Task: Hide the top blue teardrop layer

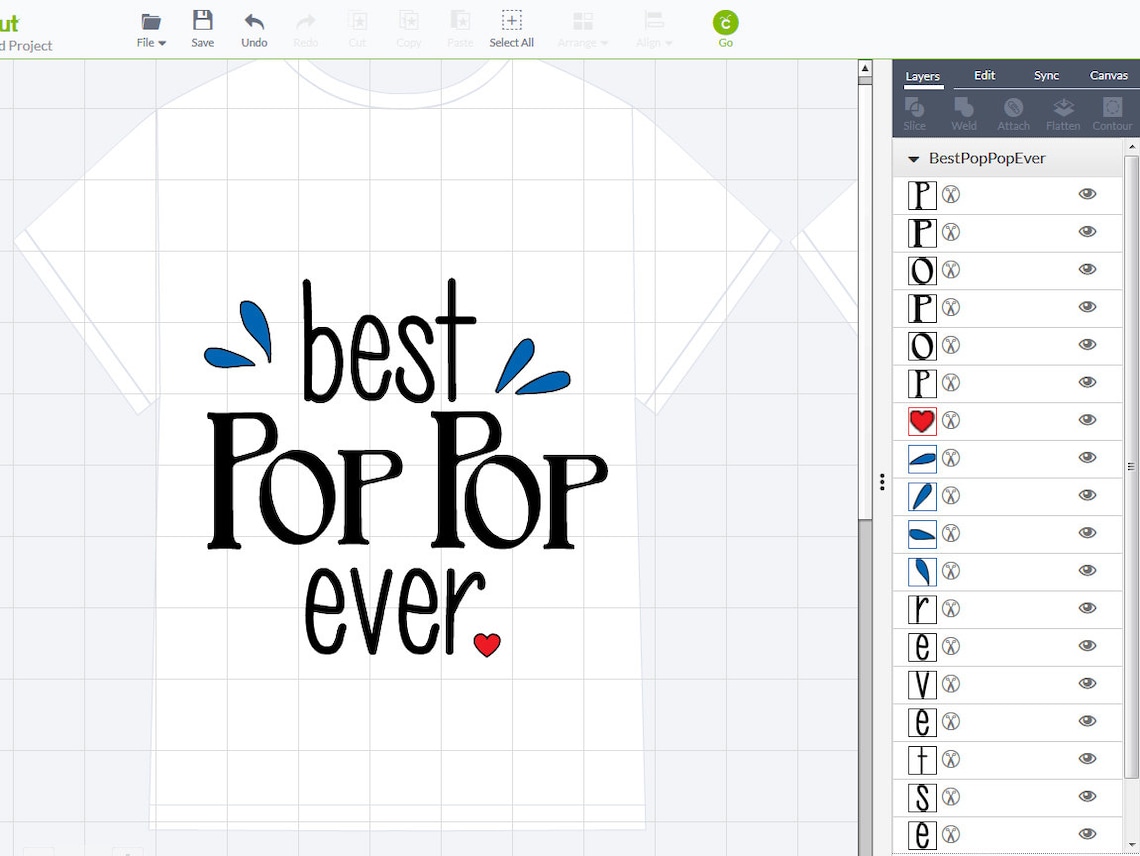Action: (1087, 458)
